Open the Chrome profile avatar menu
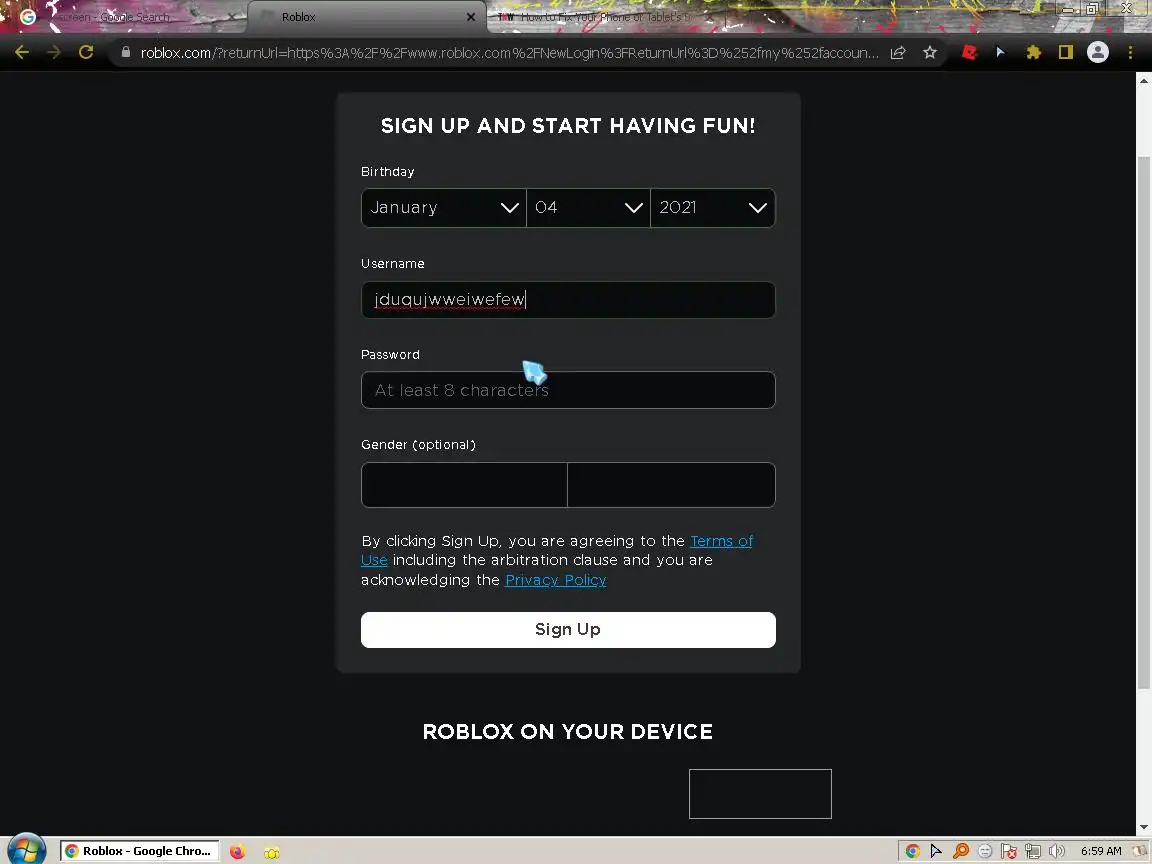The height and width of the screenshot is (864, 1152). 1098,52
